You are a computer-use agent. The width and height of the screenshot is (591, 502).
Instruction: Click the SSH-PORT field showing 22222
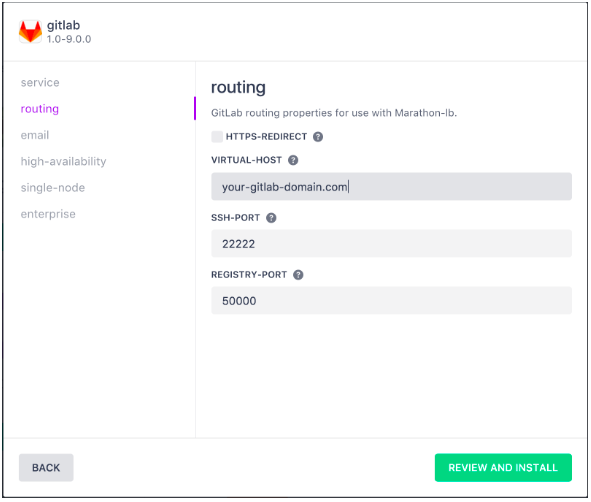(391, 243)
